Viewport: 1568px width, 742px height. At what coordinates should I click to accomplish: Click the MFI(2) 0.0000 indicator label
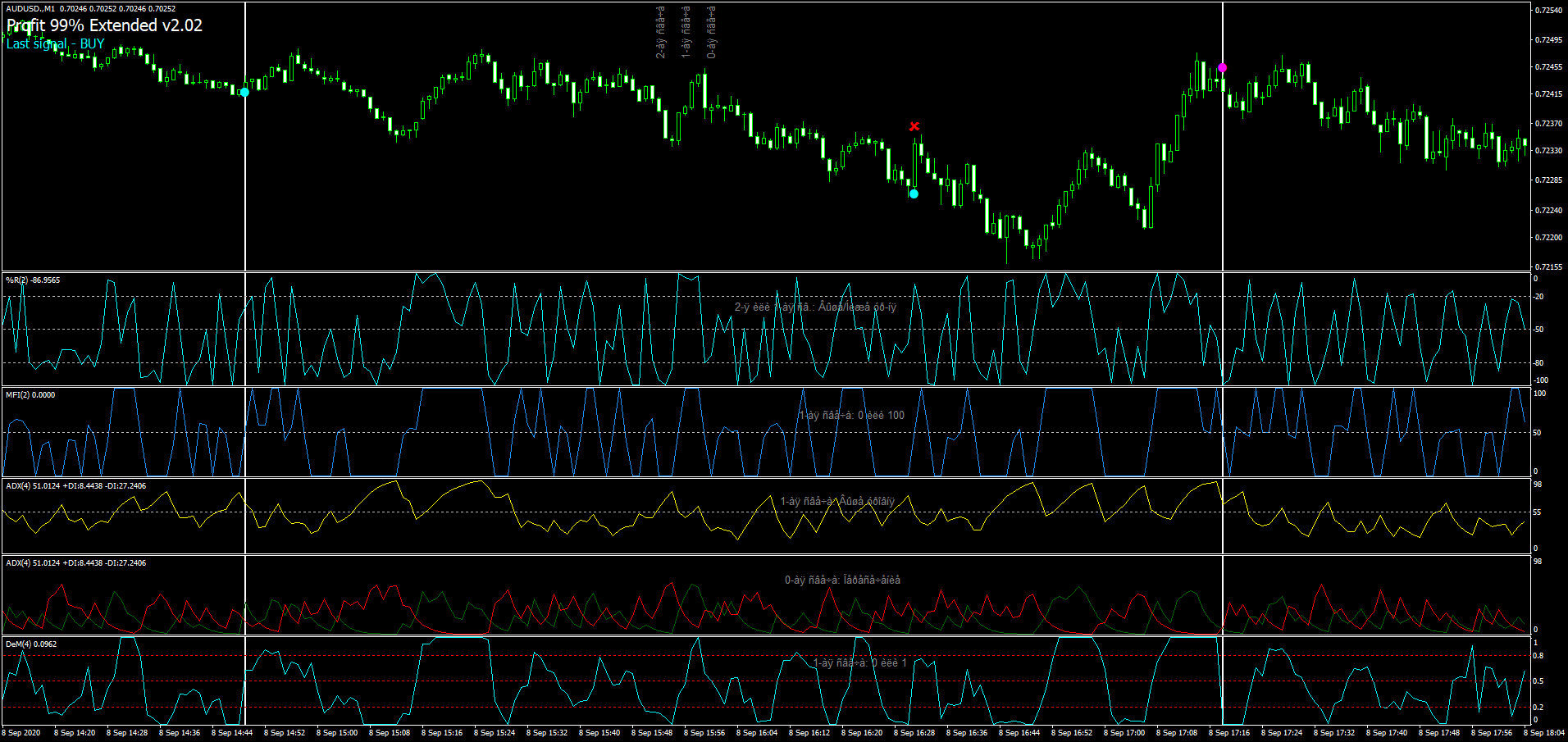(30, 395)
